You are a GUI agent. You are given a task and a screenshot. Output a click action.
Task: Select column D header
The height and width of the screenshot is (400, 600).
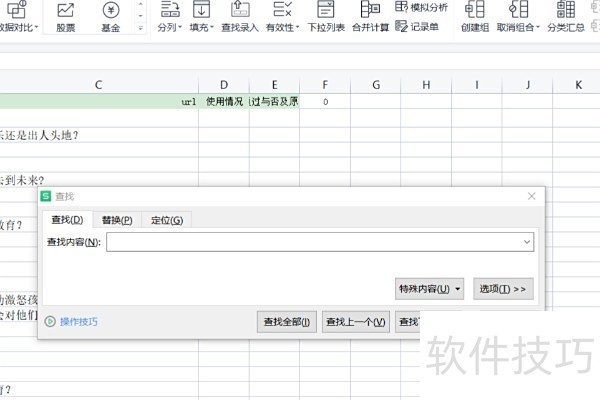pos(224,85)
